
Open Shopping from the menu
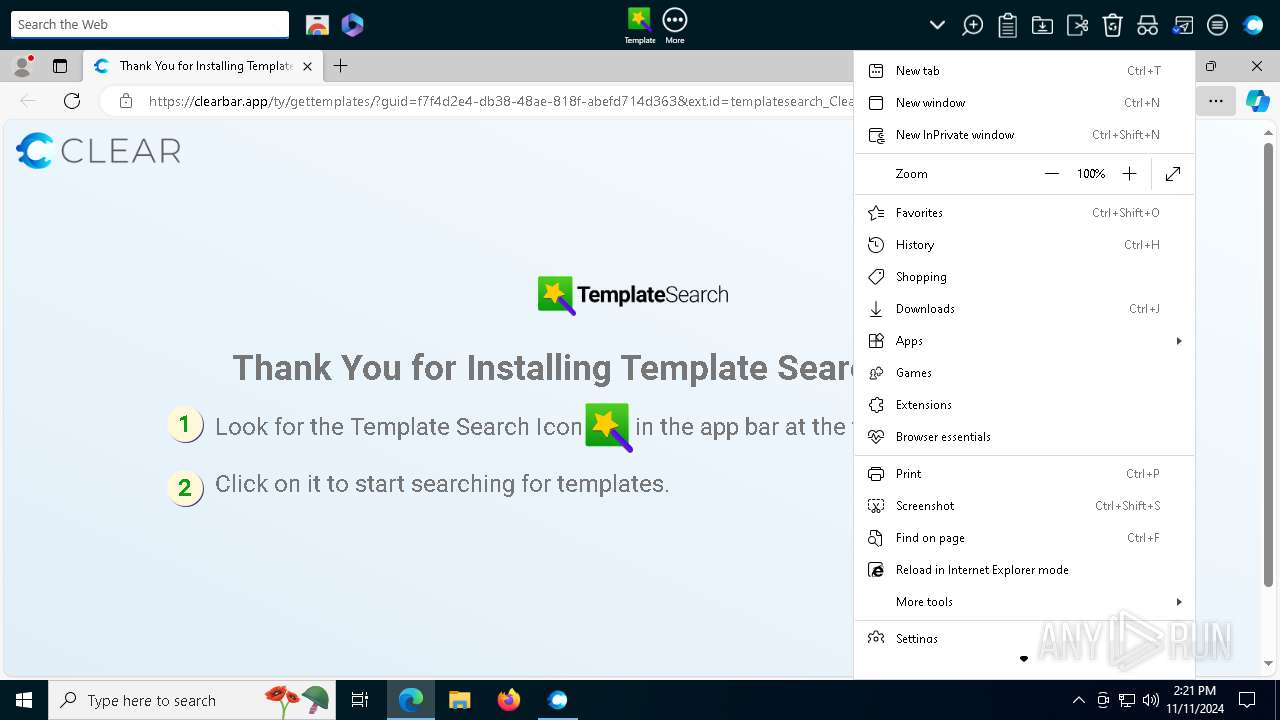pos(1024,277)
